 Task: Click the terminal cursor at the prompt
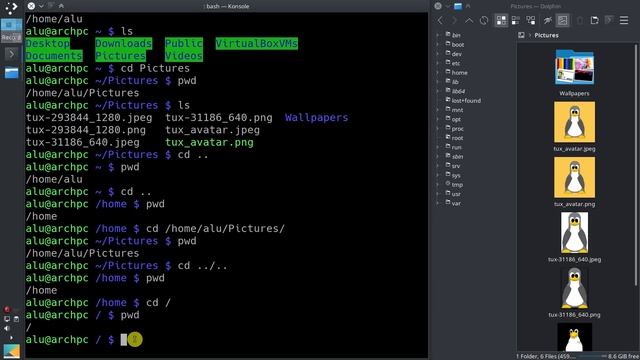(x=124, y=340)
